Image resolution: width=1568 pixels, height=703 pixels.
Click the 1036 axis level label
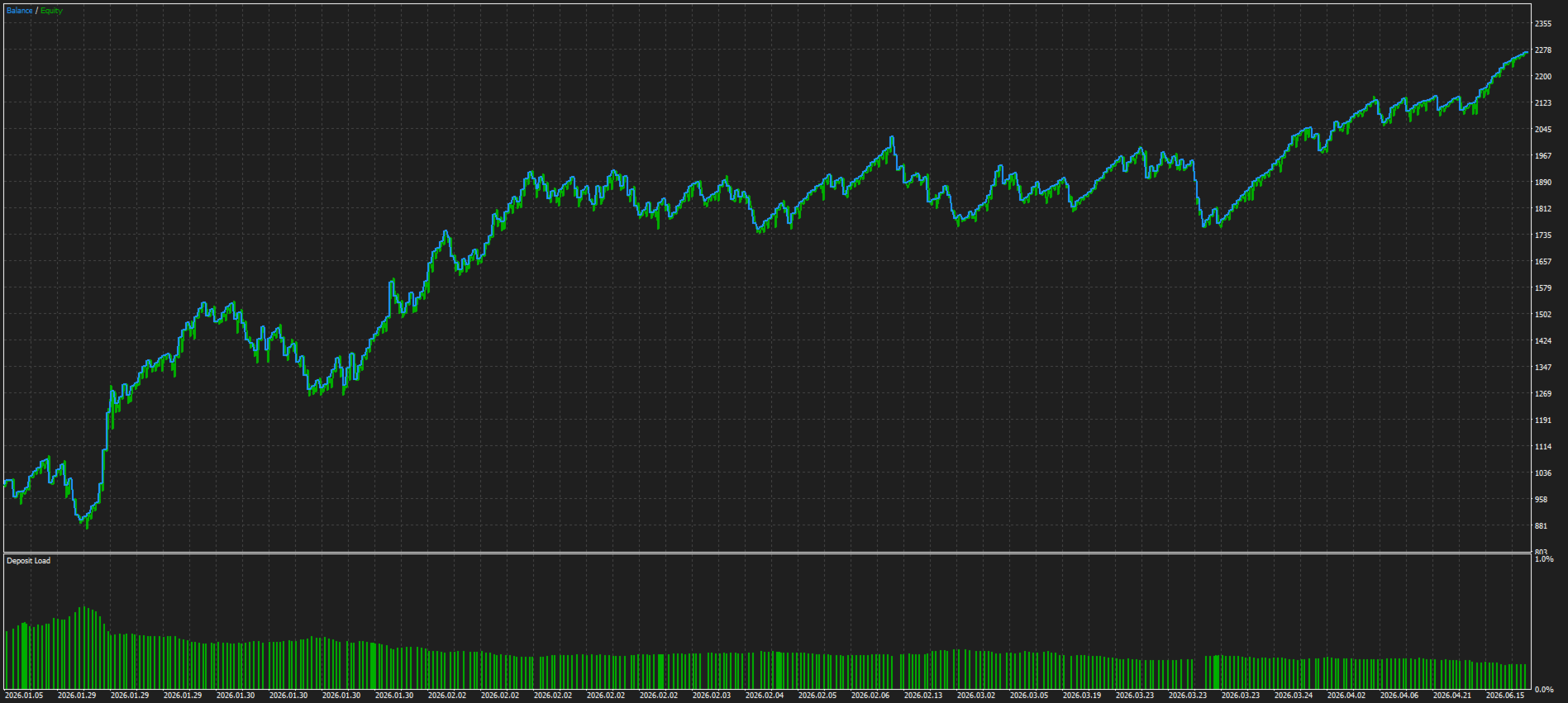click(x=1542, y=473)
